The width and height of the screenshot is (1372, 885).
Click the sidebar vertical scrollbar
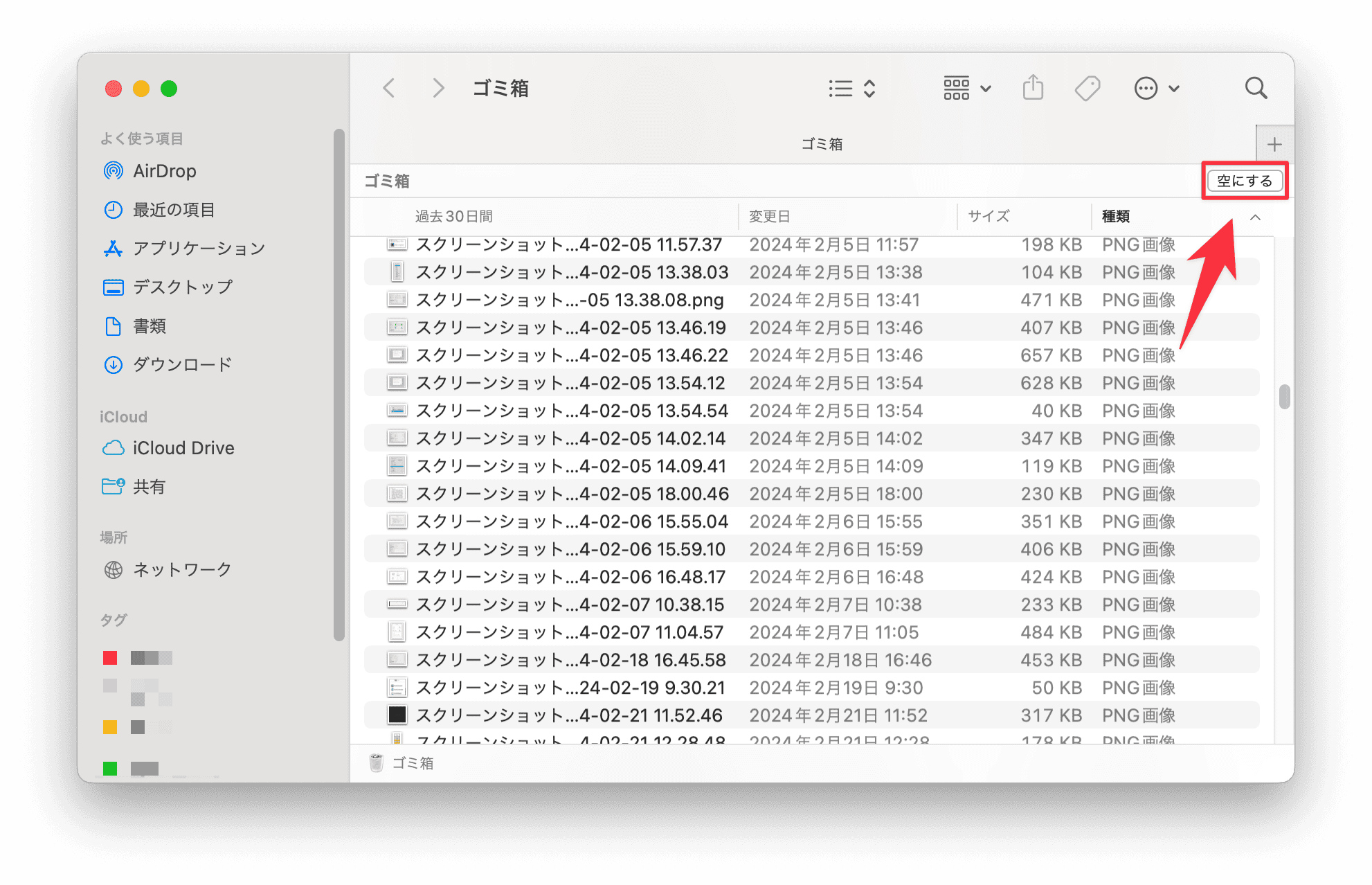click(339, 384)
